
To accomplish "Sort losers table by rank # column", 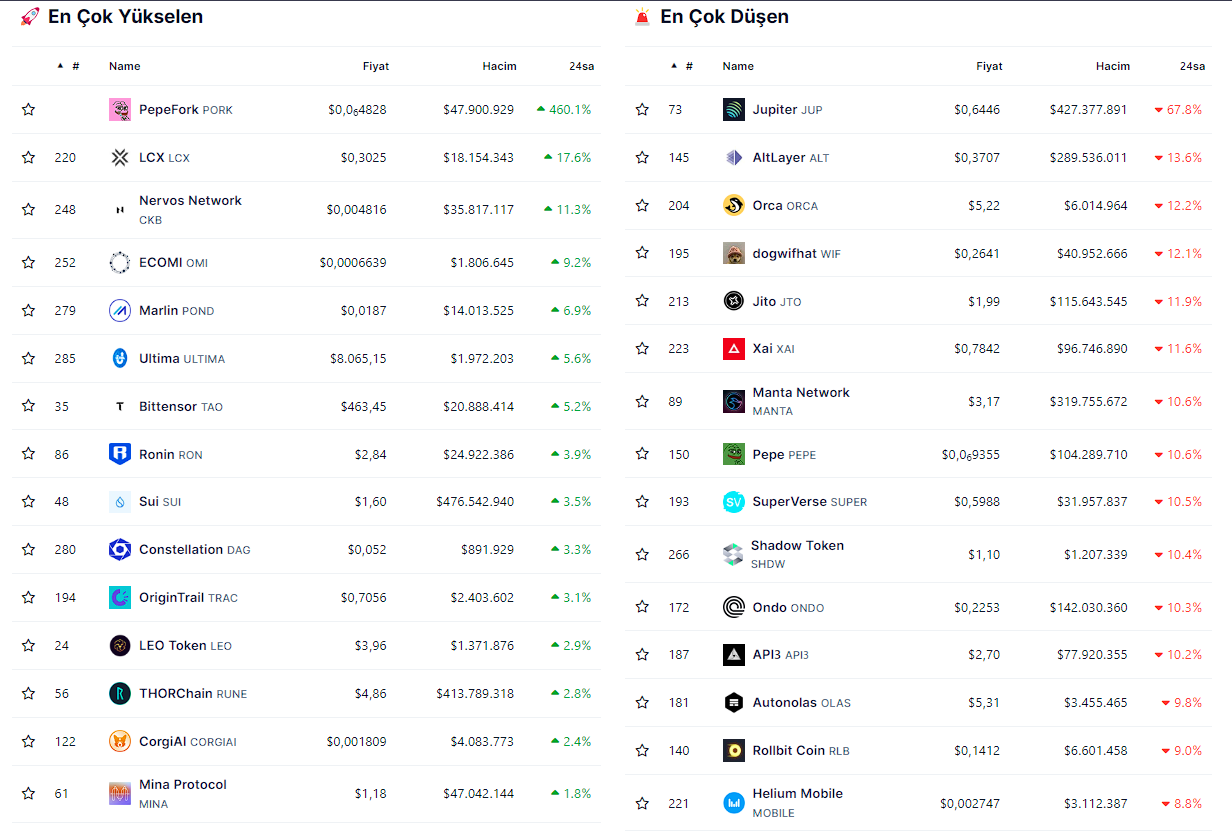I will [x=688, y=66].
